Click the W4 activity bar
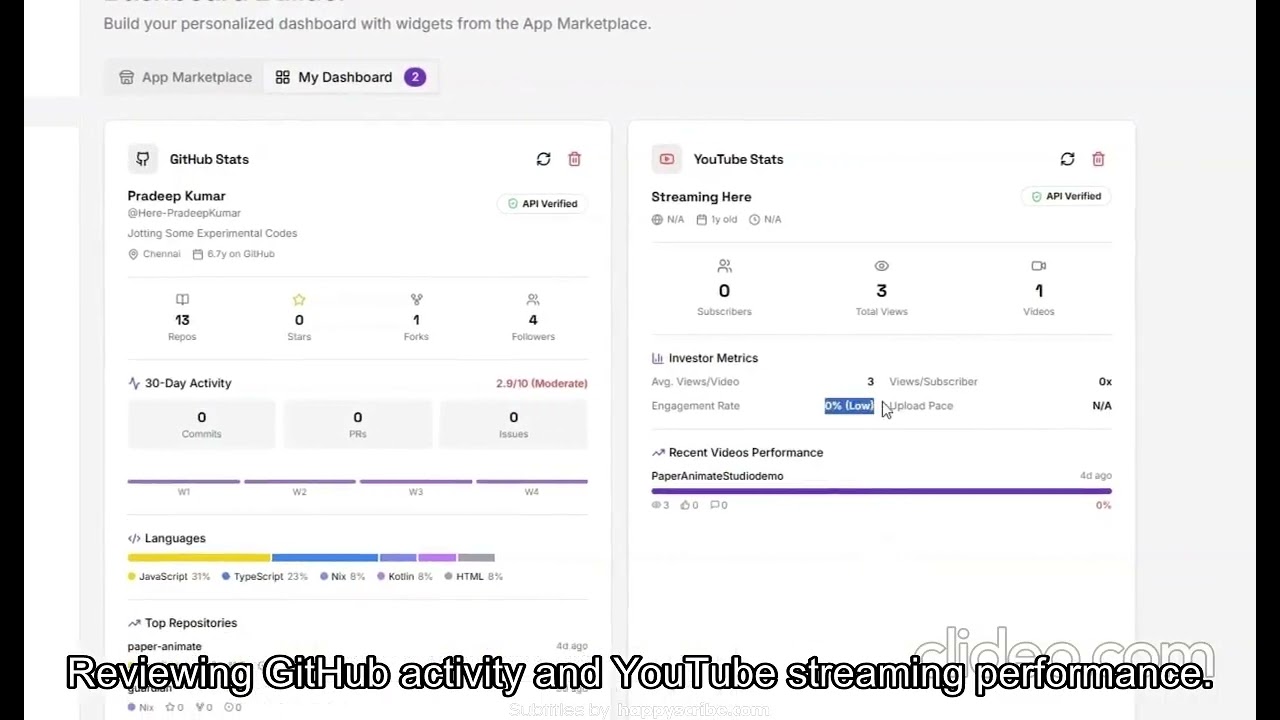 coord(532,482)
